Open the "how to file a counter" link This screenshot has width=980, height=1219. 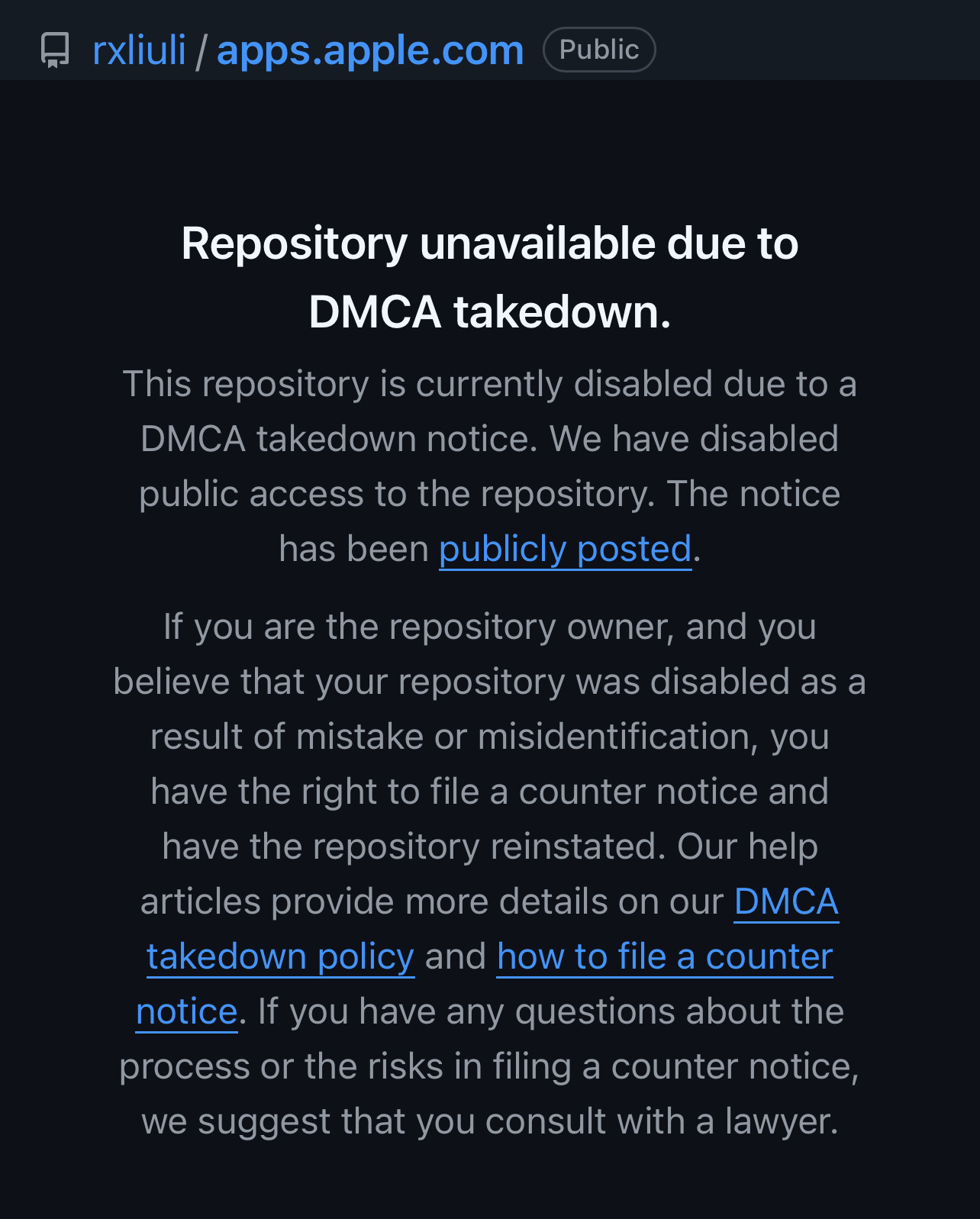tap(664, 956)
